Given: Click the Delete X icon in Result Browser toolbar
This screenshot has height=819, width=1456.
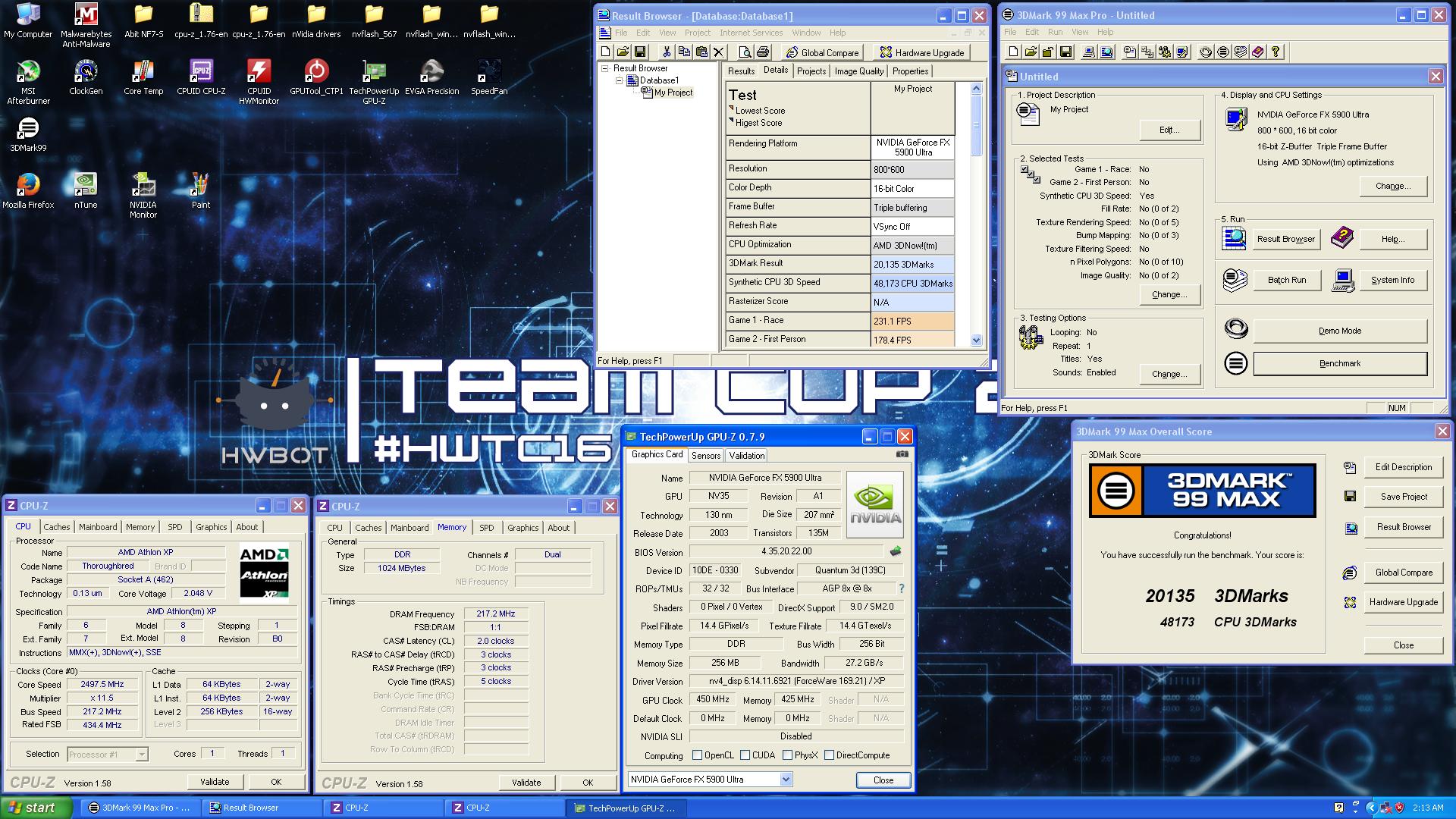Looking at the screenshot, I should (x=719, y=52).
